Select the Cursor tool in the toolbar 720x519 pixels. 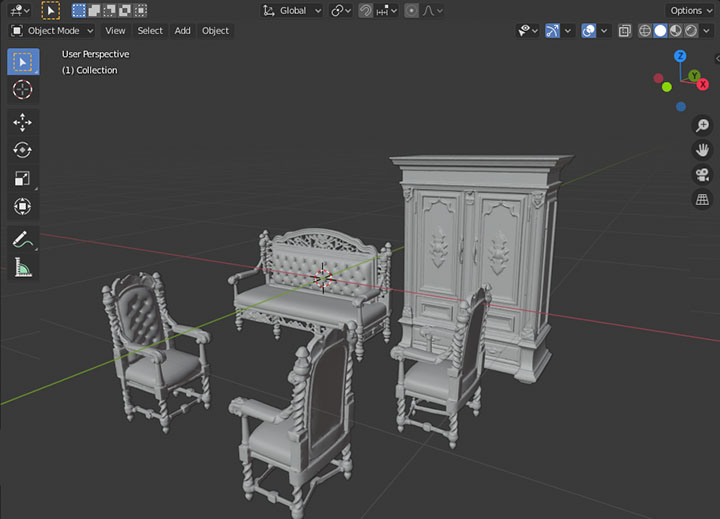tap(22, 90)
